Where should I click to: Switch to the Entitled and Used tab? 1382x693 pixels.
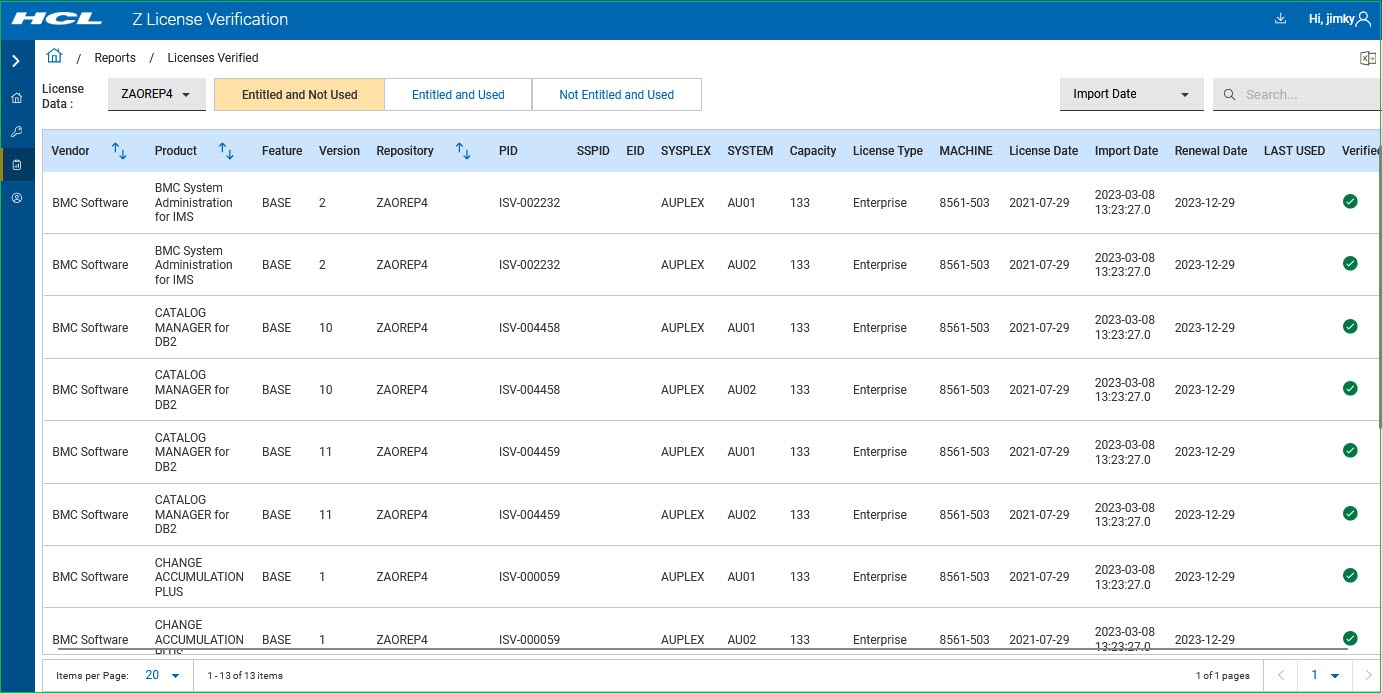(458, 95)
